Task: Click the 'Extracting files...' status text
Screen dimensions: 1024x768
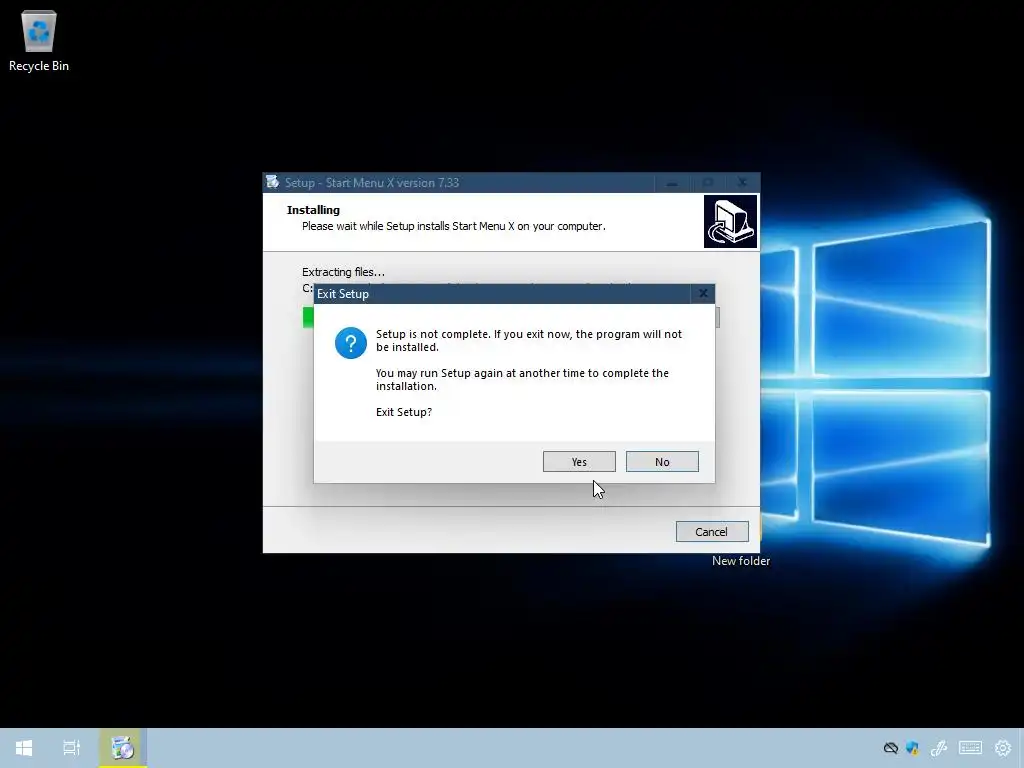Action: tap(344, 272)
